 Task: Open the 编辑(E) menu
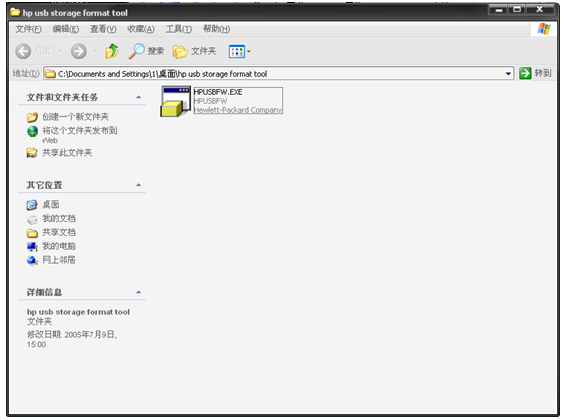[x=66, y=29]
